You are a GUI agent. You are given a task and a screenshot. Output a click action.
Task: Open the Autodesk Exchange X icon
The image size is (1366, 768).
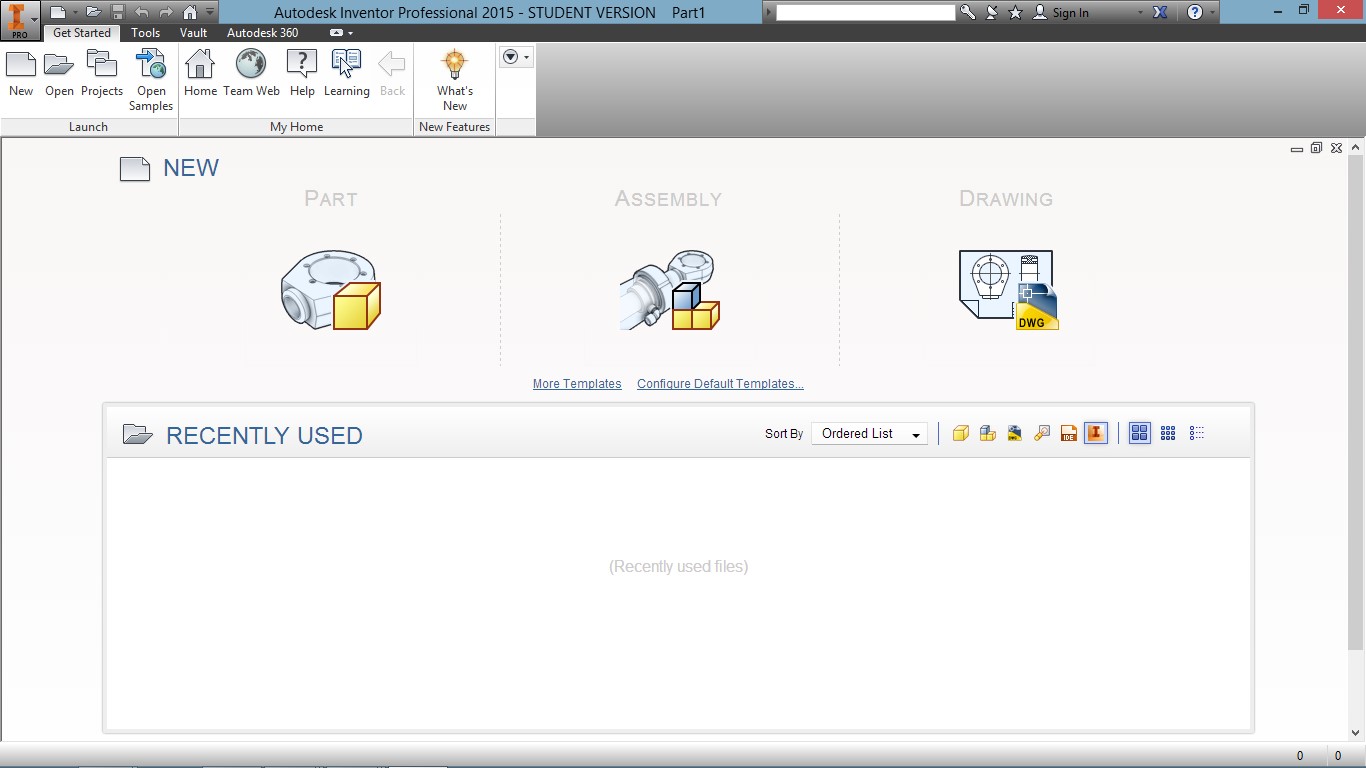pos(1159,12)
